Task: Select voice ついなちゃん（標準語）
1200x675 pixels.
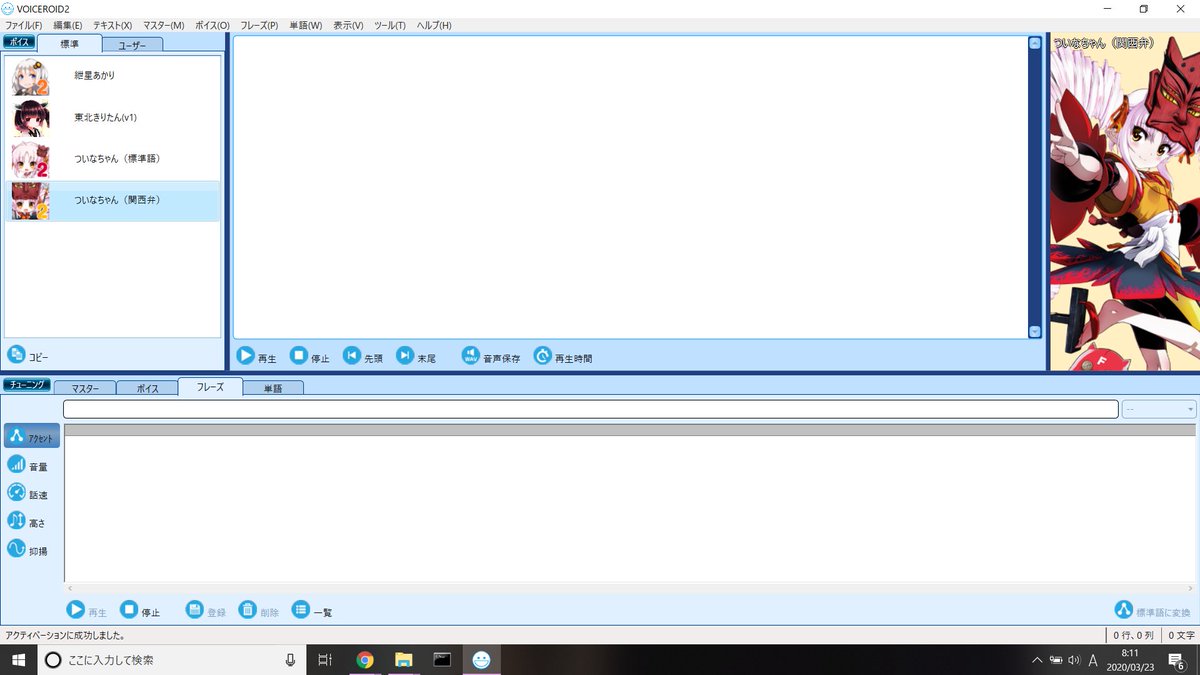Action: point(112,159)
